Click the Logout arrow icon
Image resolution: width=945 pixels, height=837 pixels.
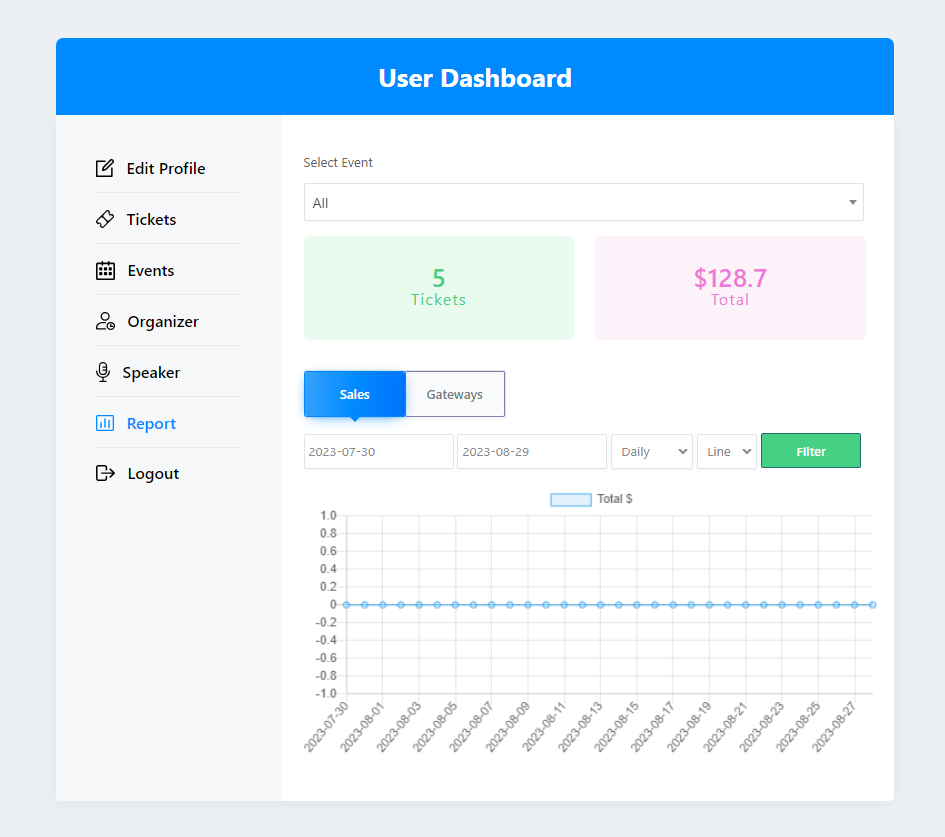coord(105,473)
